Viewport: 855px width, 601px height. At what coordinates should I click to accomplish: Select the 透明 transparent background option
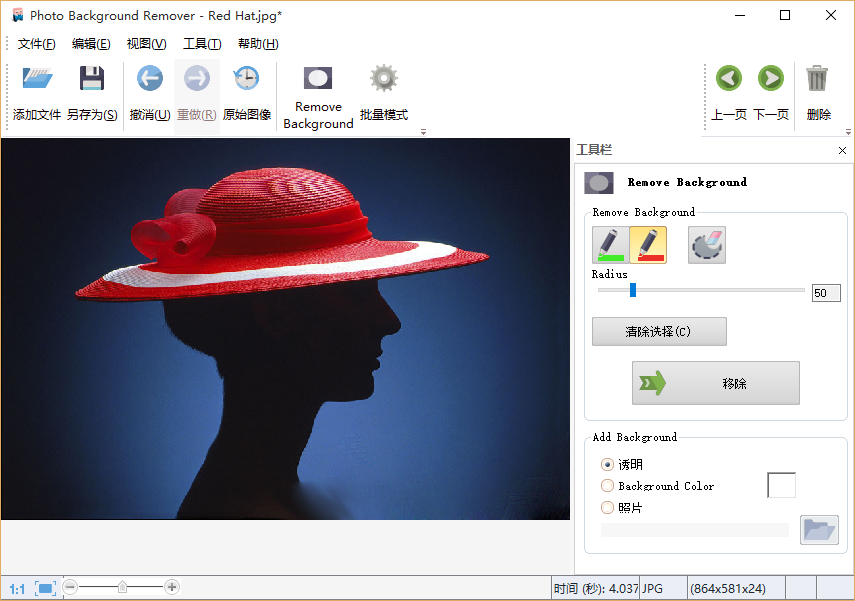pos(608,464)
